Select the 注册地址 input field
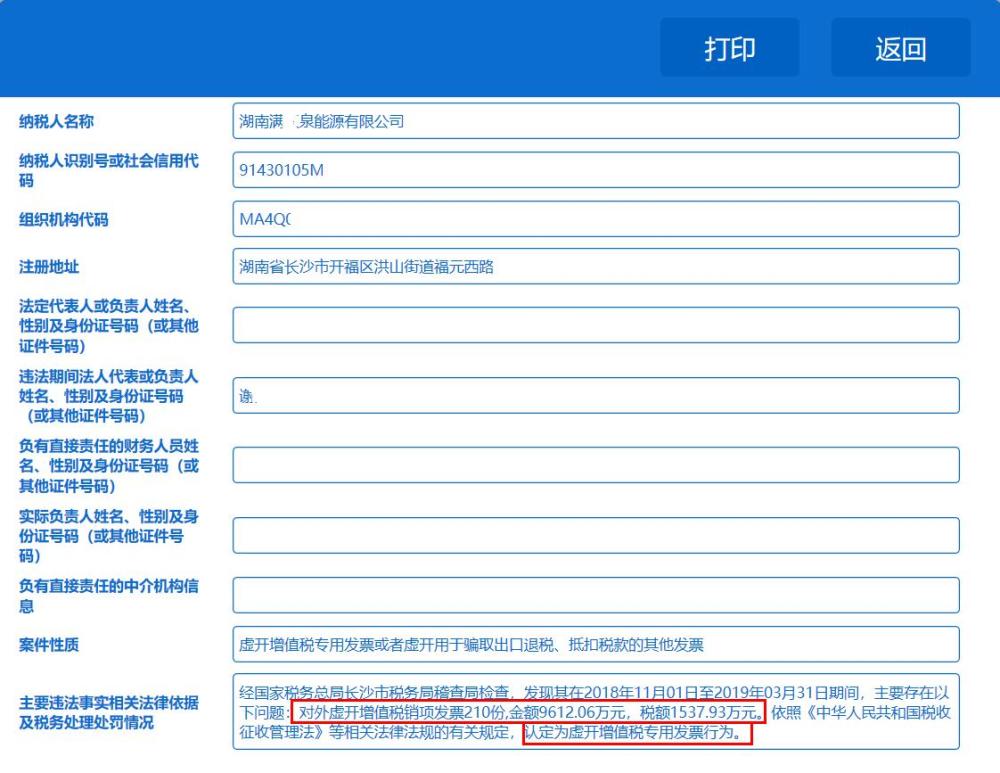Screen dimensions: 1000x773 pyautogui.click(x=594, y=266)
